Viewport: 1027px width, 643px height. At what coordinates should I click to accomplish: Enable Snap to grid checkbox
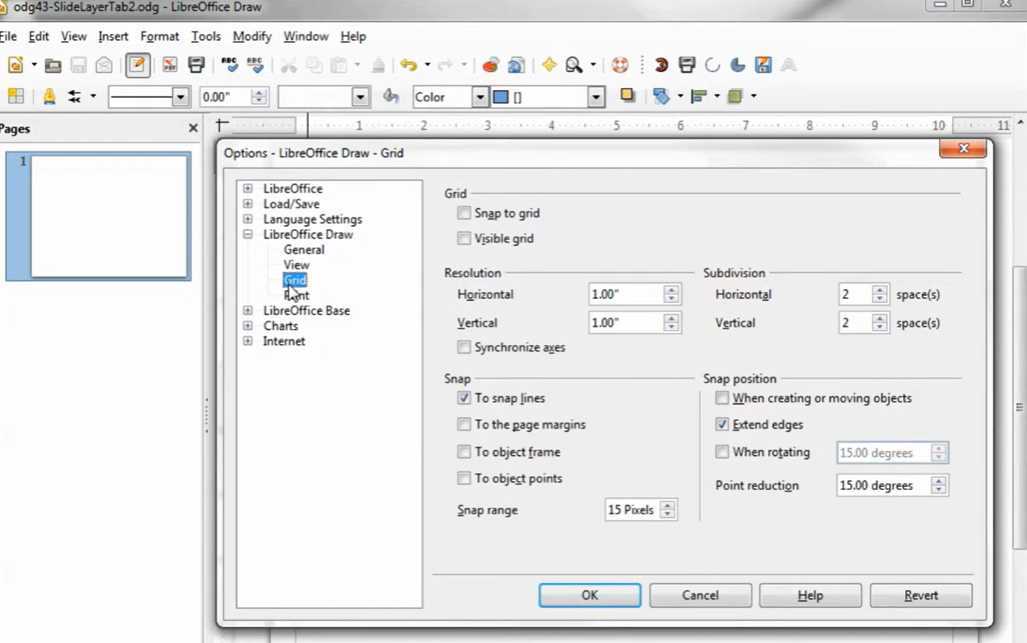(464, 213)
